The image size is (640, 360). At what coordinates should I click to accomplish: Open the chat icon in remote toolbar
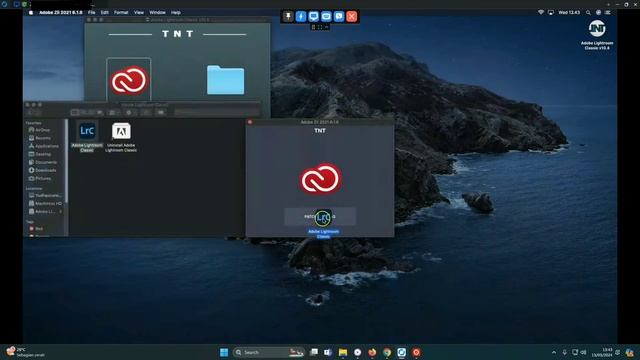point(339,16)
